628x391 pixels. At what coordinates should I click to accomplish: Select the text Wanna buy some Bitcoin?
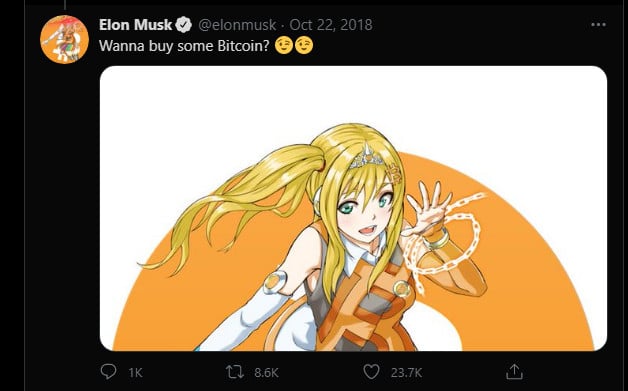pos(184,46)
